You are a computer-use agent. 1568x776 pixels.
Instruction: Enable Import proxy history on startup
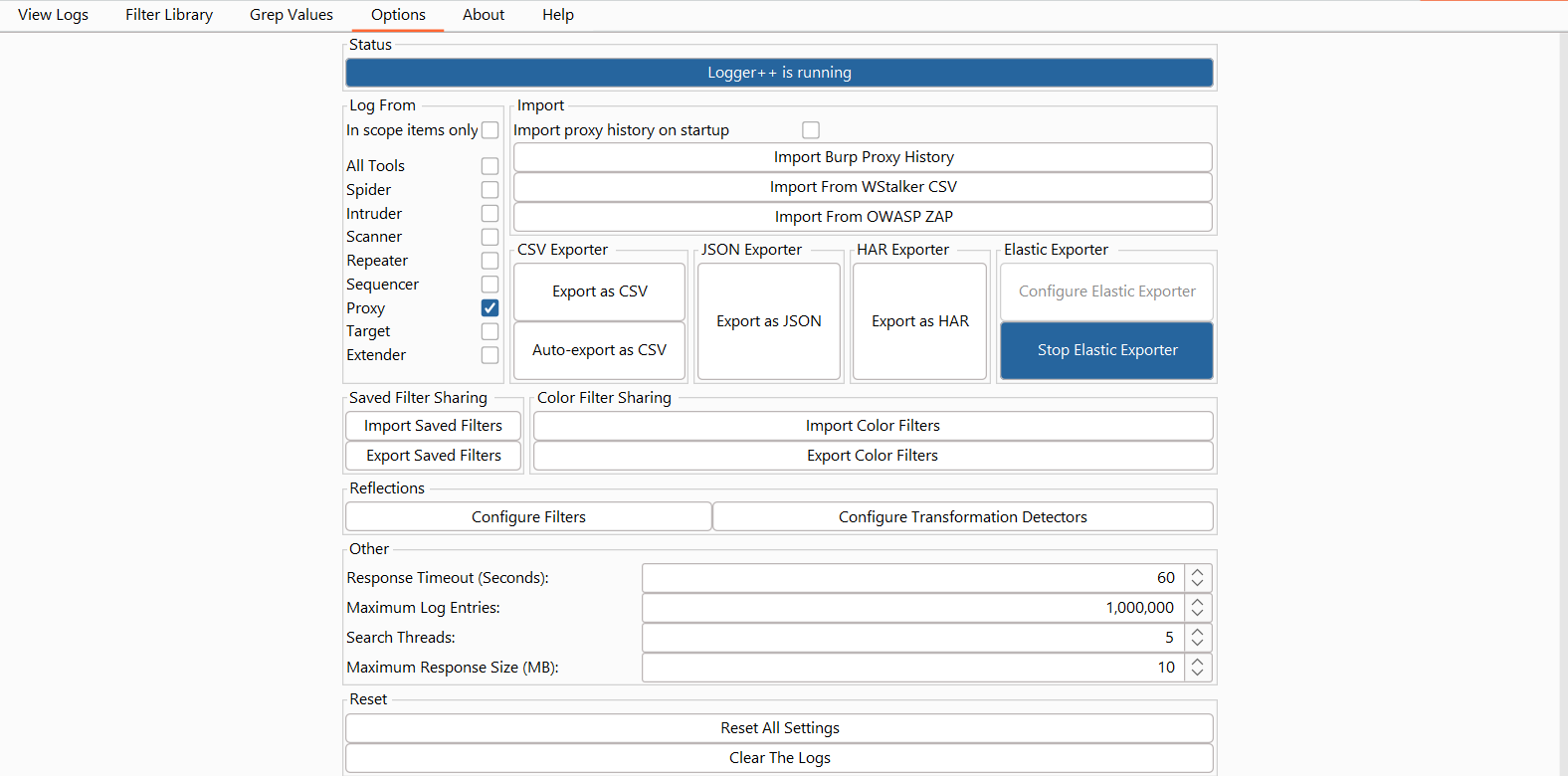click(811, 130)
